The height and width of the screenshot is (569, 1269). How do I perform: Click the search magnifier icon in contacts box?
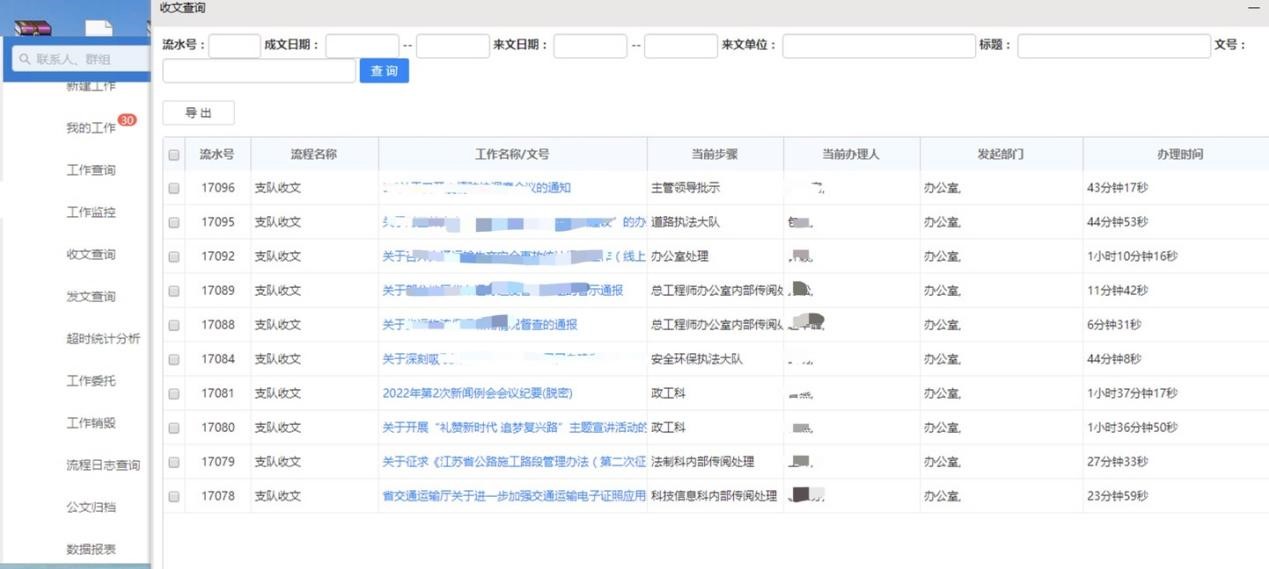25,60
